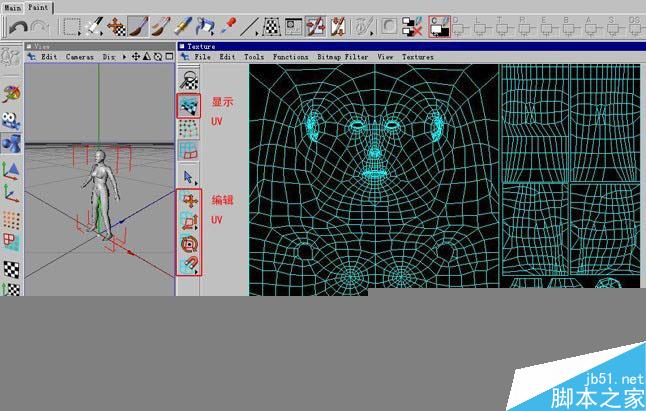Viewport: 646px width, 411px height.
Task: Select the transform bitmap tool
Action: click(x=272, y=27)
